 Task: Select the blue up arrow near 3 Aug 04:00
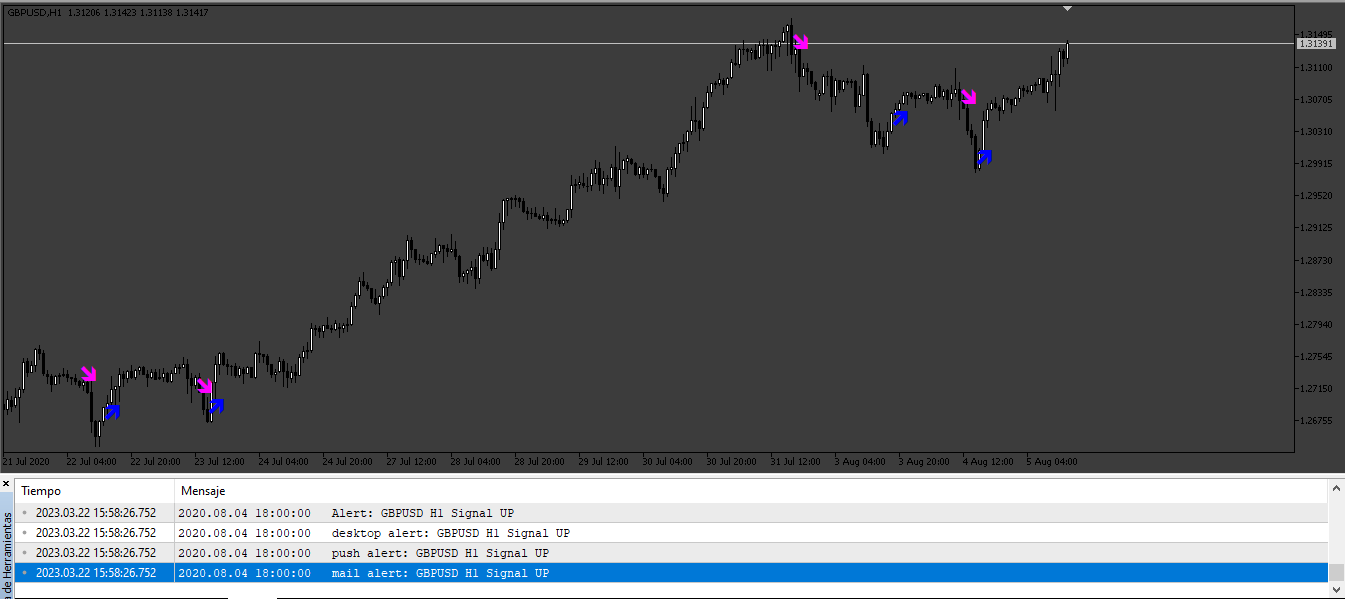[x=900, y=118]
